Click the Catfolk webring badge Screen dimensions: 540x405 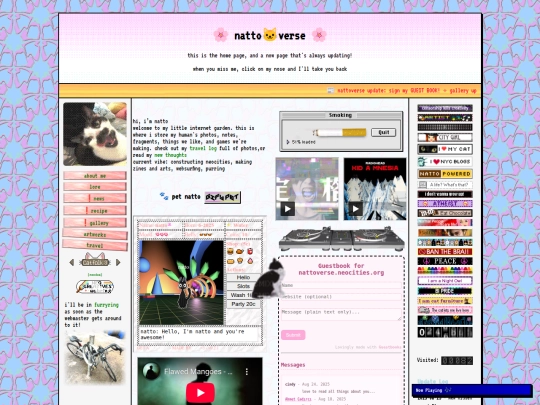(x=95, y=260)
